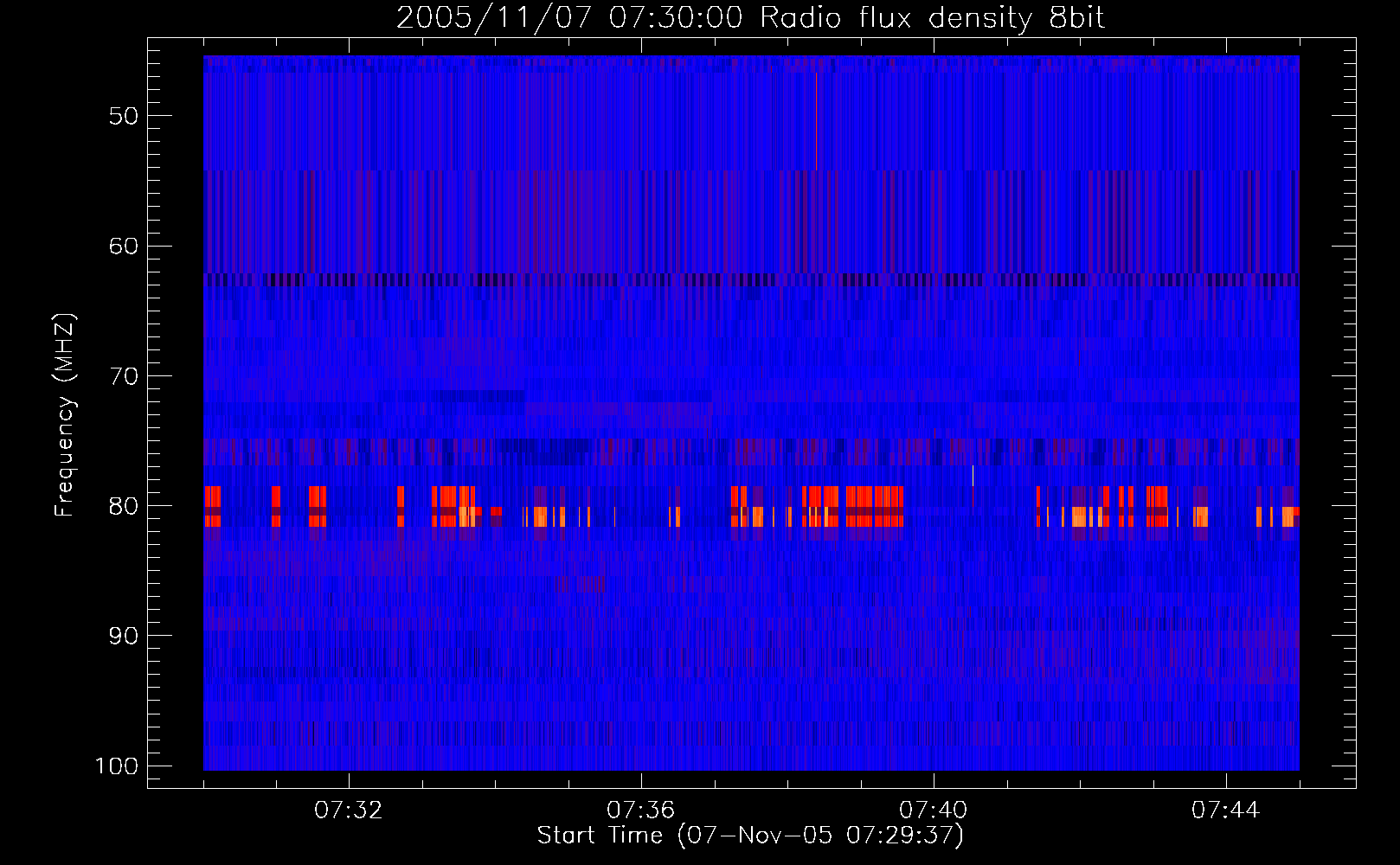Screen dimensions: 1400x865
Task: Click the 07:40 time tick label
Action: pos(934,811)
